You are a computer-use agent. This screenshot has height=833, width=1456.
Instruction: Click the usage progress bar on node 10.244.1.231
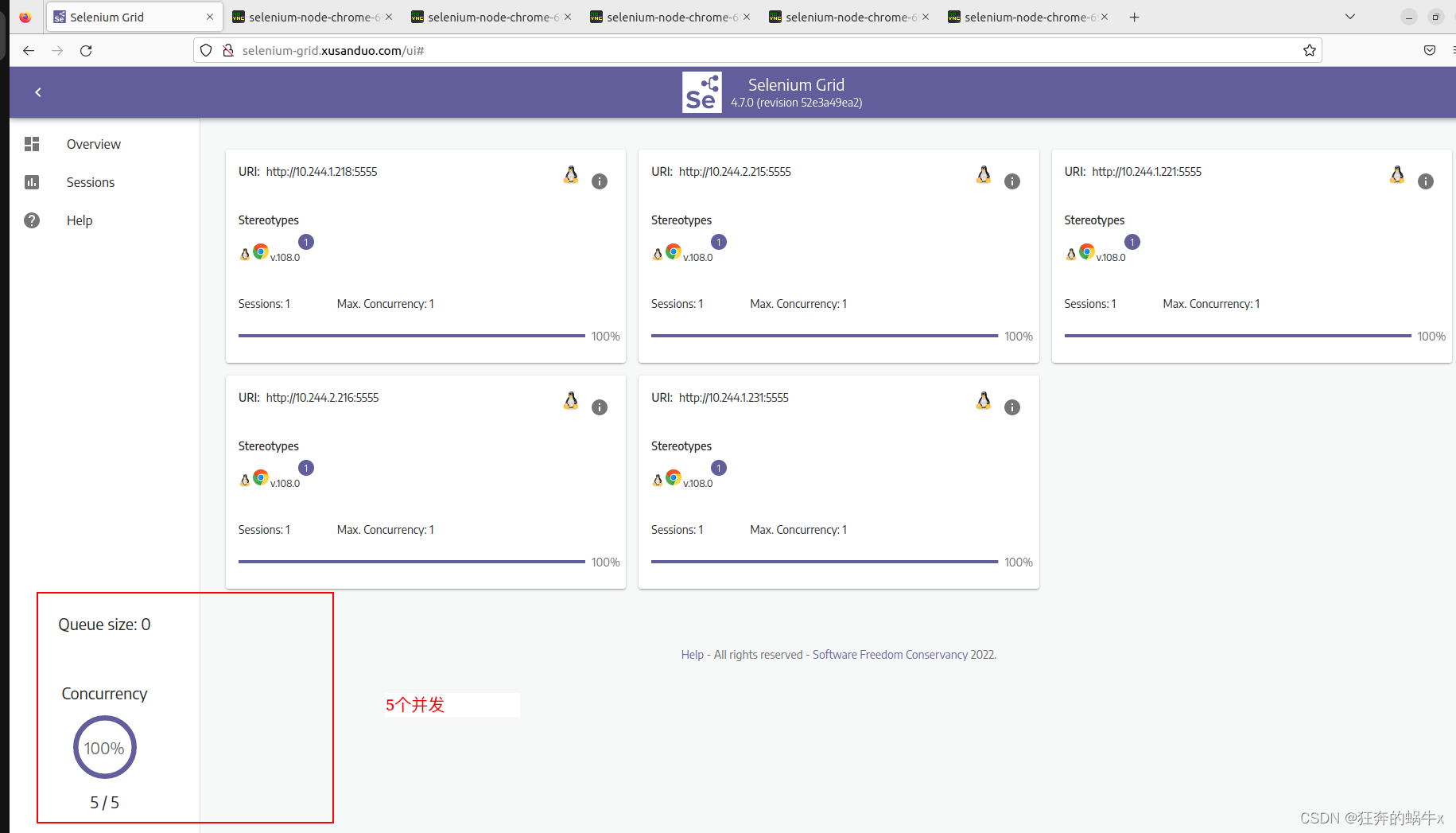(825, 562)
